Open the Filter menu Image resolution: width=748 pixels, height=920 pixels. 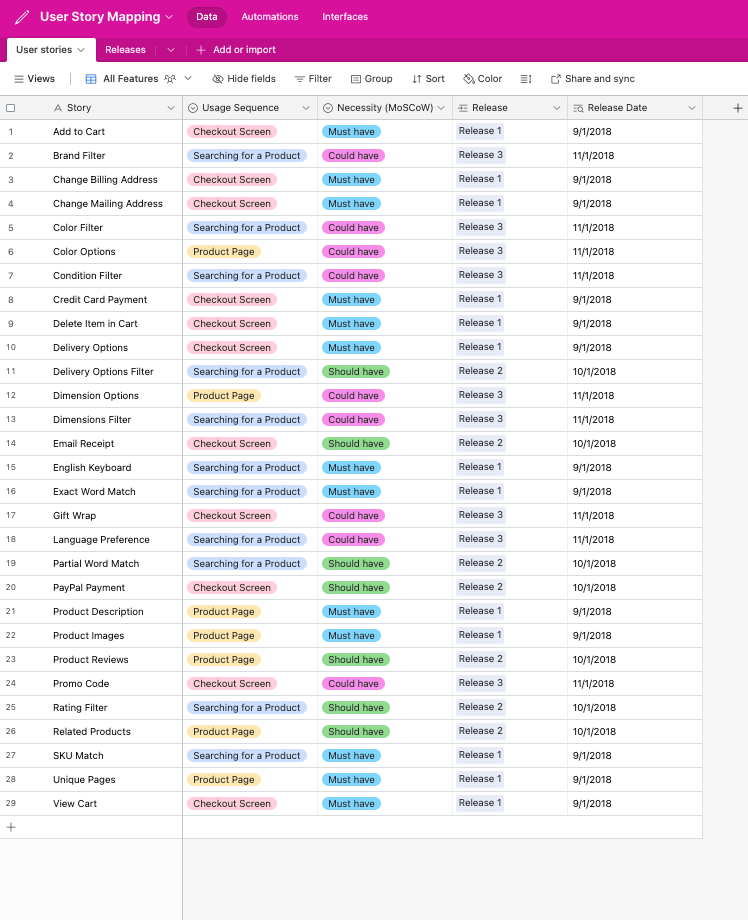[x=313, y=79]
